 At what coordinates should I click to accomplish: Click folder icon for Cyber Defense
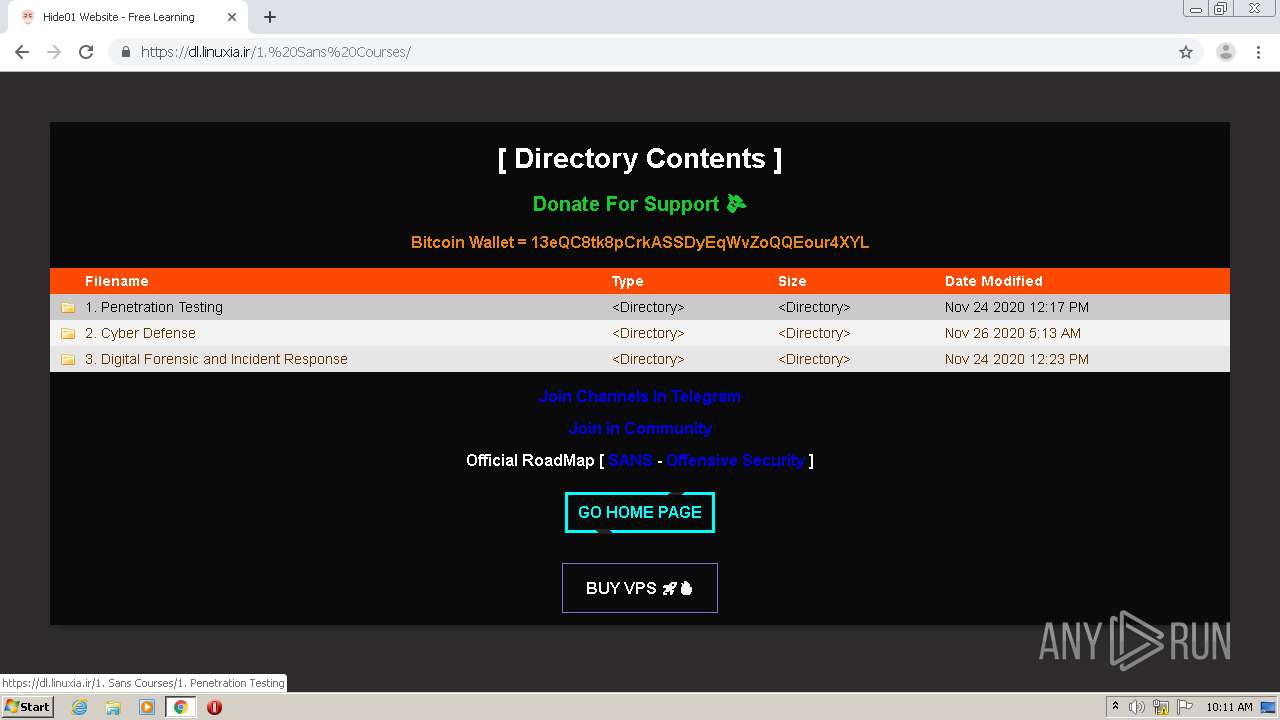coord(68,334)
